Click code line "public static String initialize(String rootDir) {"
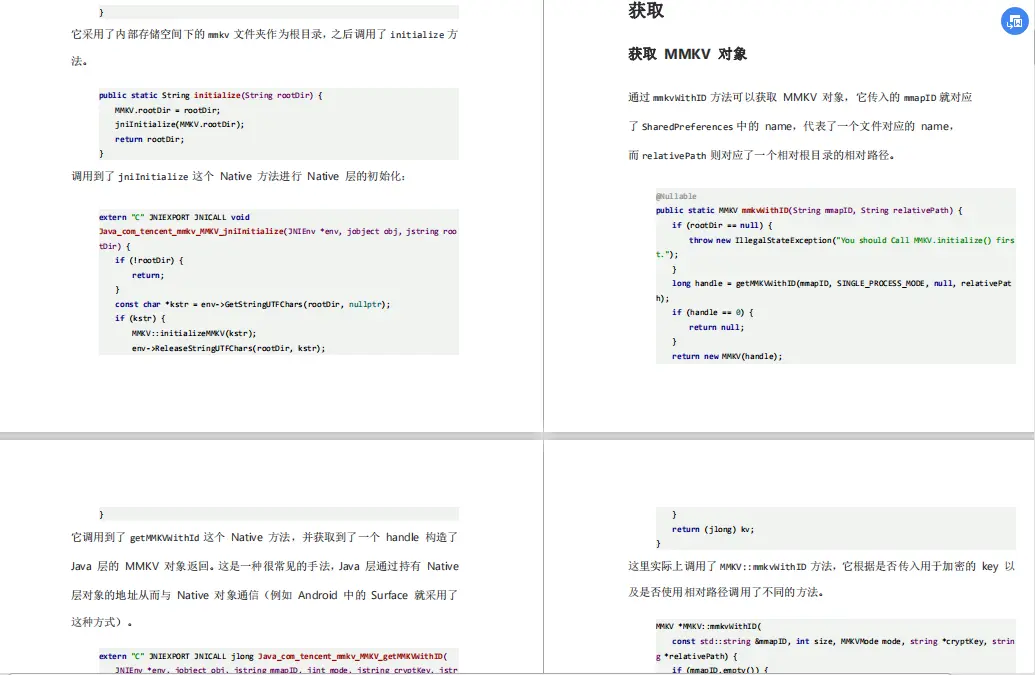1035x675 pixels. [x=211, y=95]
